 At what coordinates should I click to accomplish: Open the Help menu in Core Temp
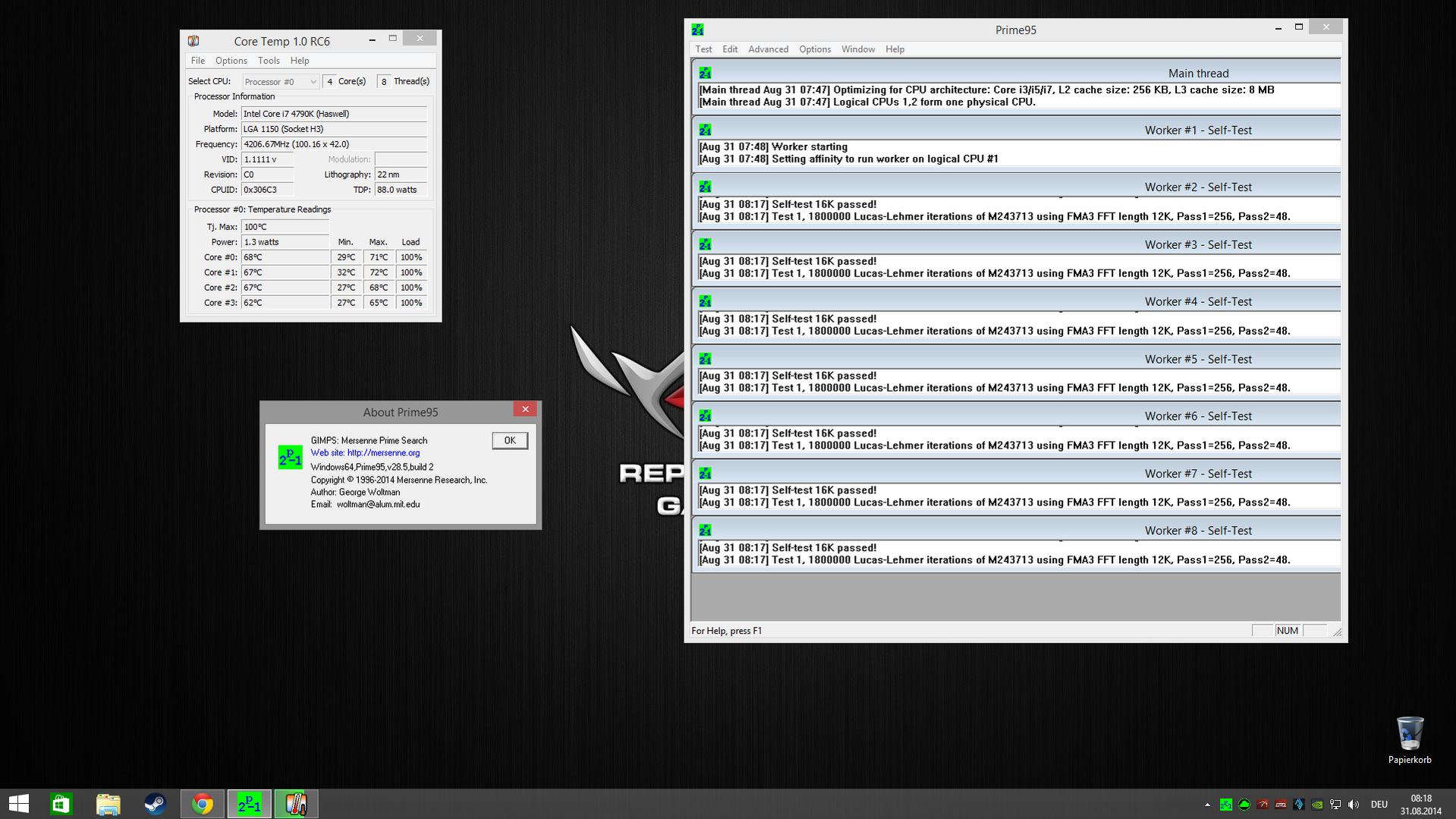coord(300,61)
